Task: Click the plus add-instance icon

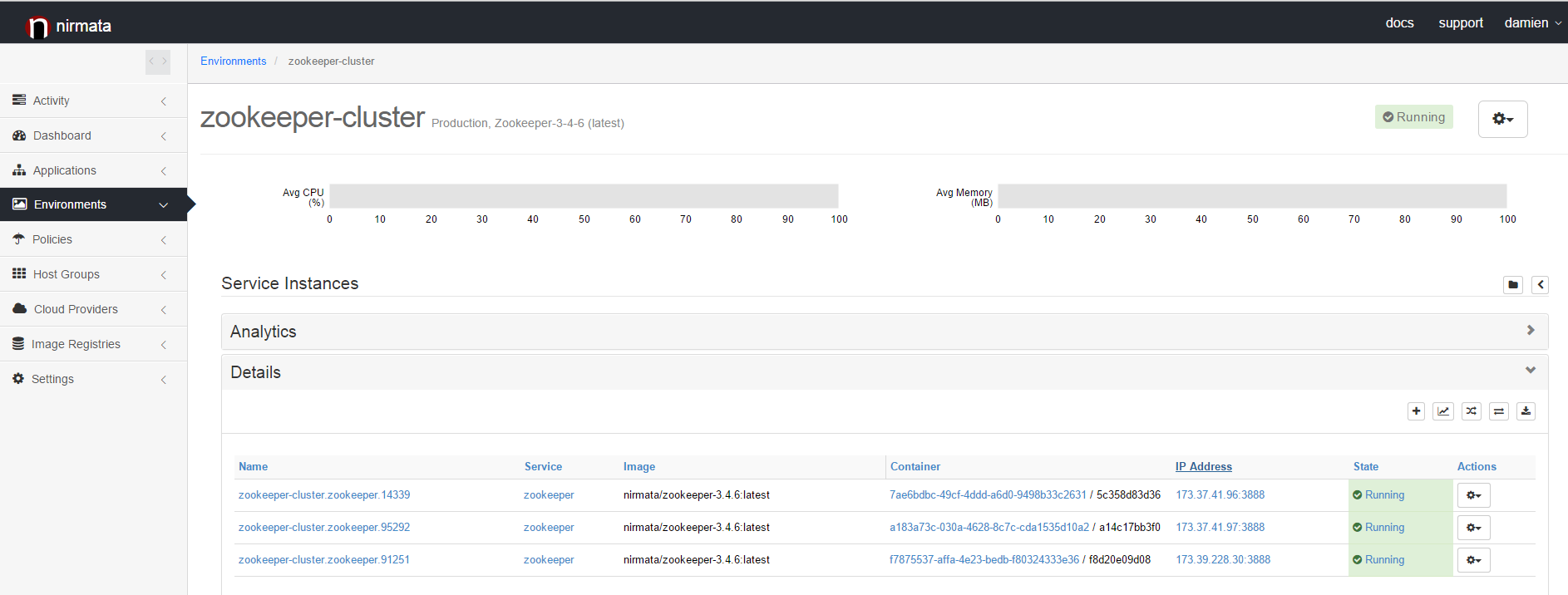Action: (1417, 411)
